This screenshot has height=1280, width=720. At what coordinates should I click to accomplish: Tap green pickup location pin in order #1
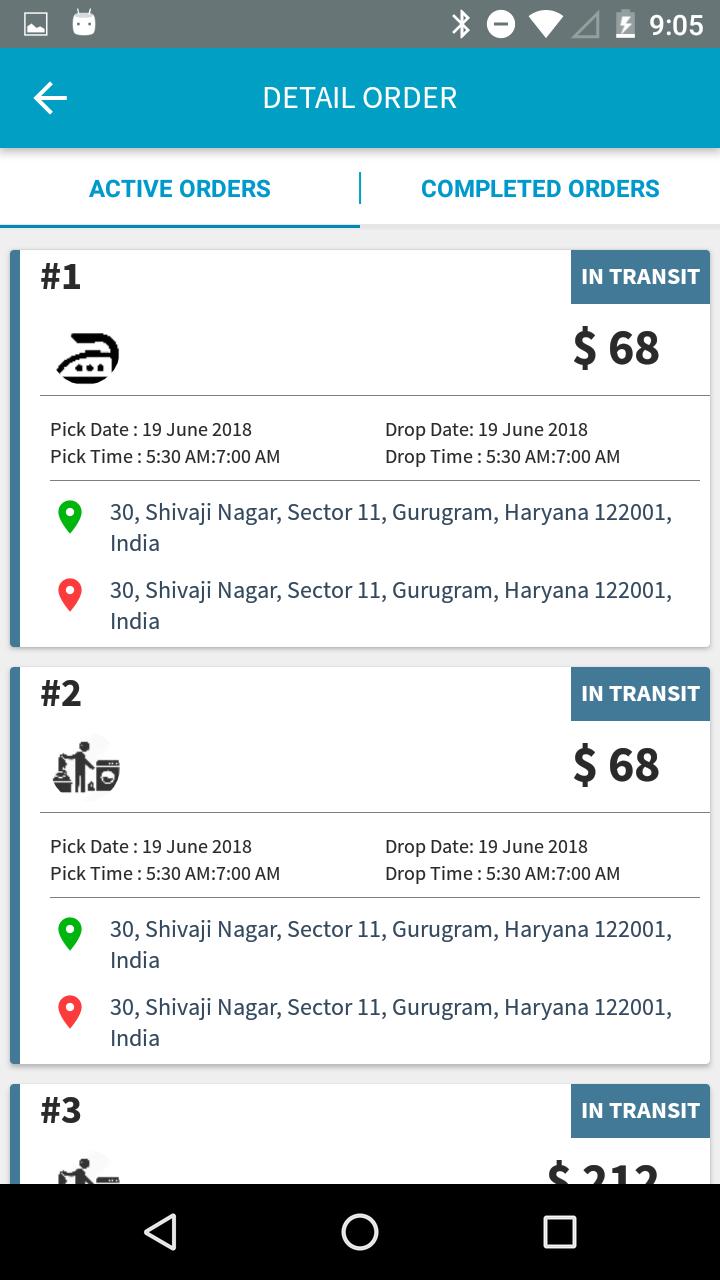[69, 517]
